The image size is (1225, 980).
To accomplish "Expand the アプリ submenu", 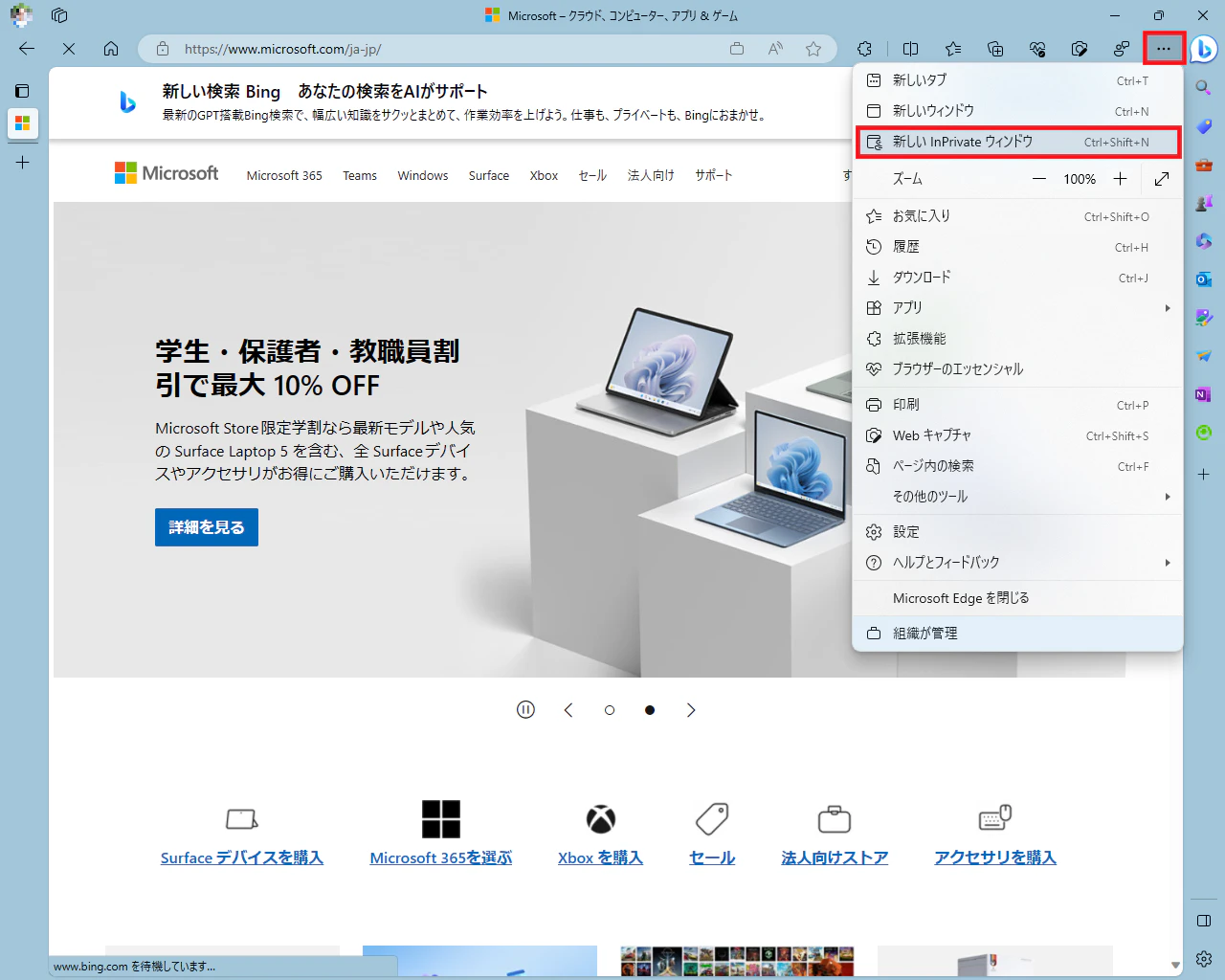I will 1017,307.
